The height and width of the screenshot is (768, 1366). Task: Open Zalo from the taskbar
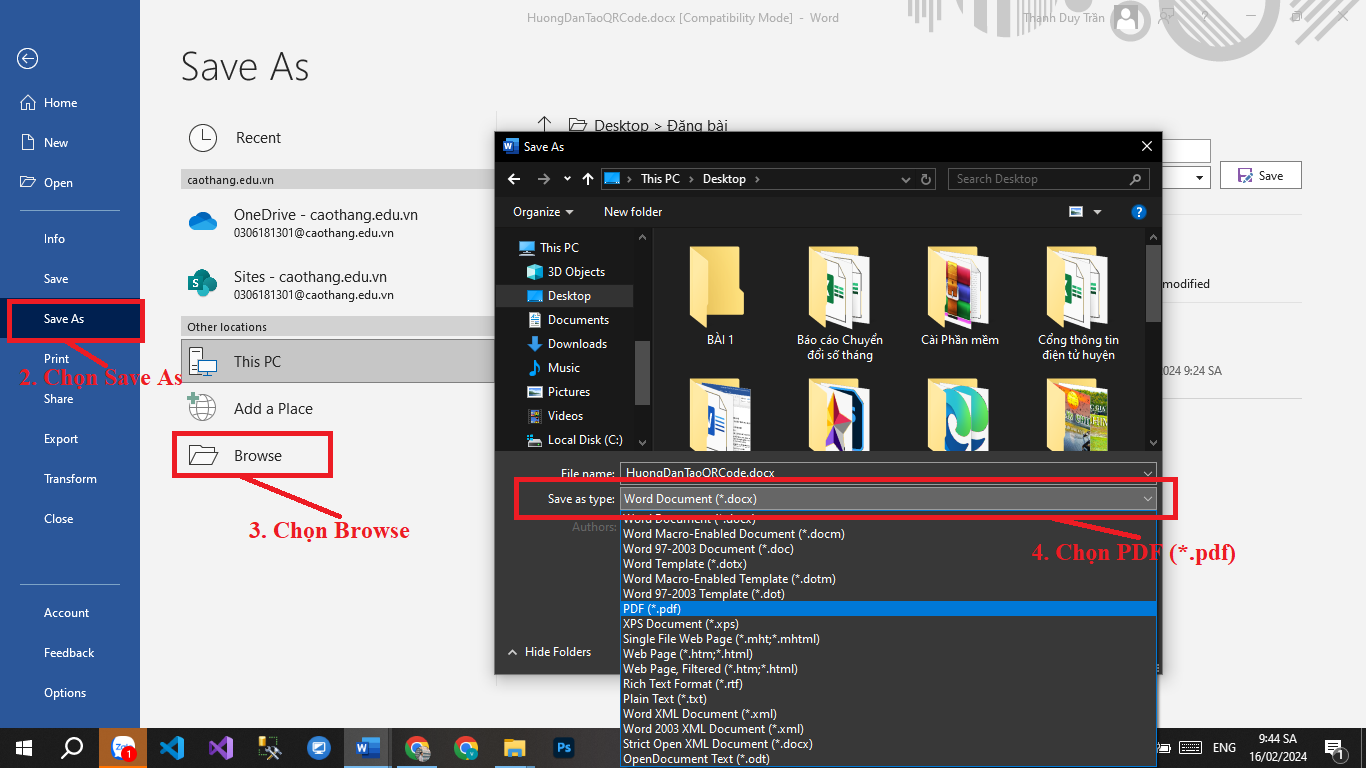click(122, 748)
